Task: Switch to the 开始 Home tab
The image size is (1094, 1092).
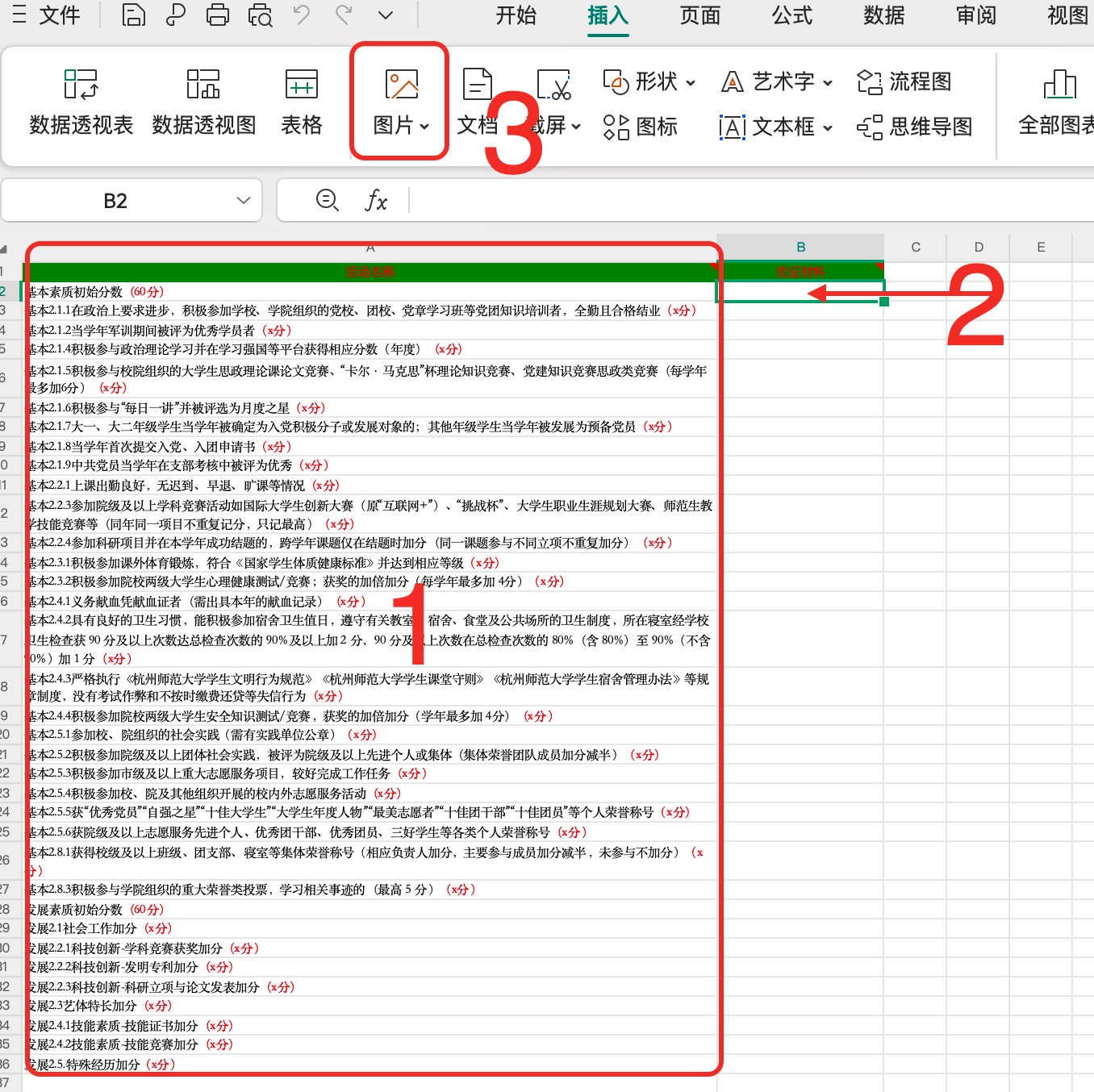Action: pyautogui.click(x=516, y=15)
